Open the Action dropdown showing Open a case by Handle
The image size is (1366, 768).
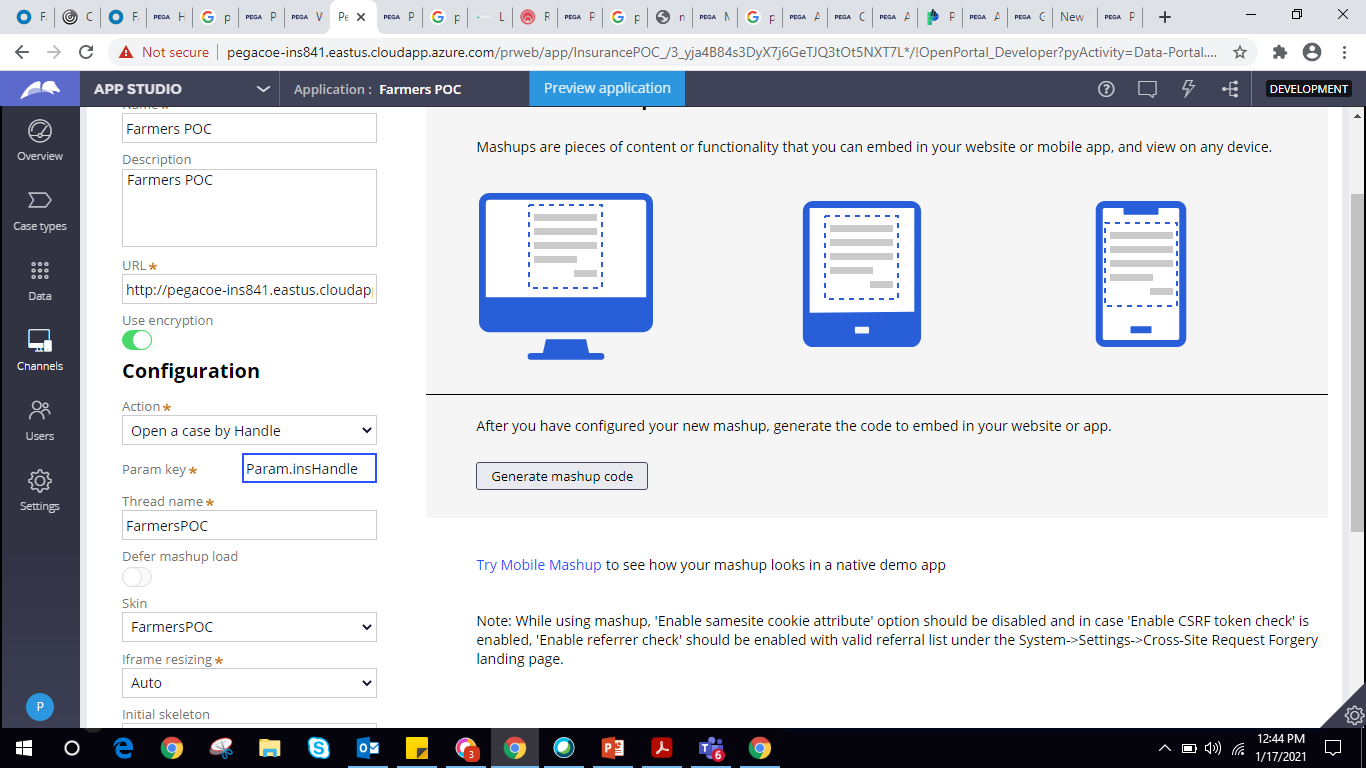pyautogui.click(x=249, y=430)
